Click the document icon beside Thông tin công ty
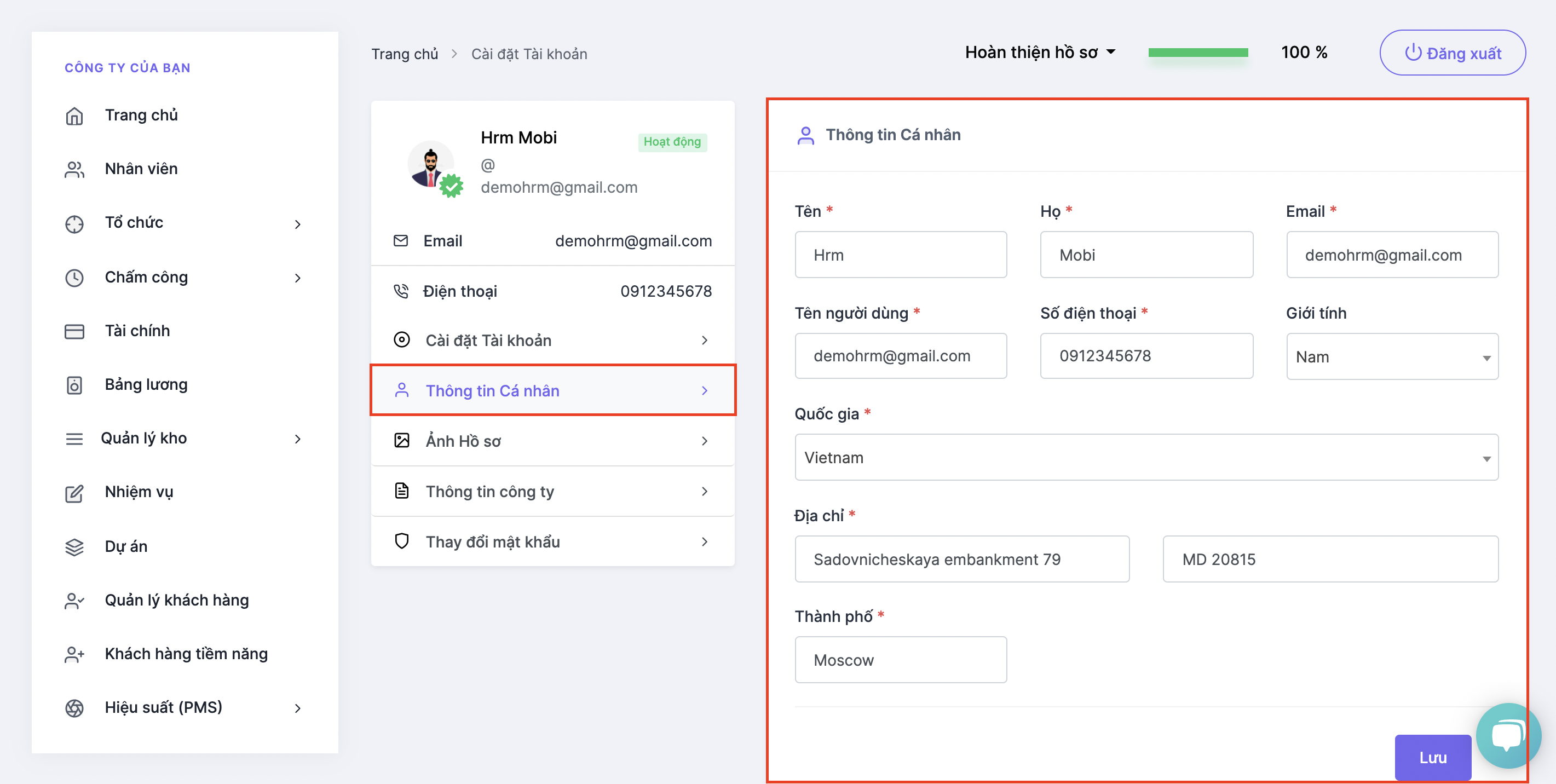 click(x=402, y=491)
